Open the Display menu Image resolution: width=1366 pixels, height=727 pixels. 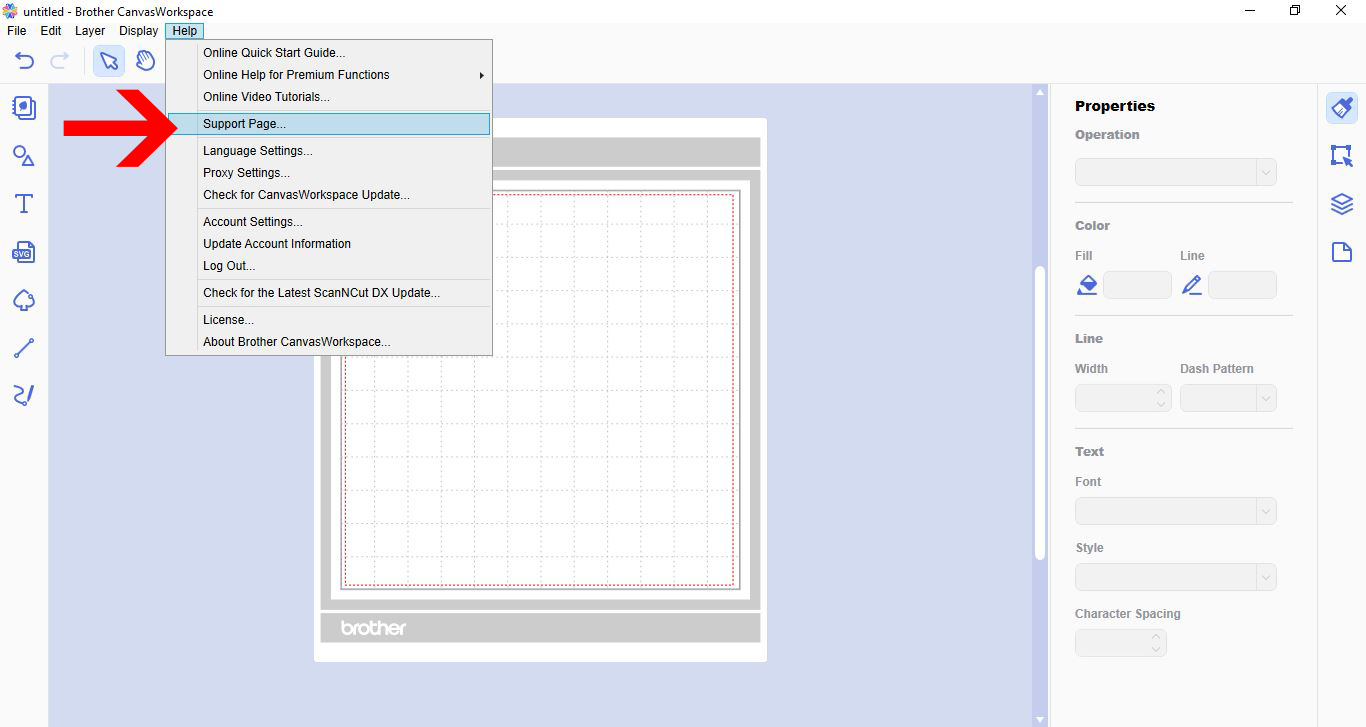[138, 31]
